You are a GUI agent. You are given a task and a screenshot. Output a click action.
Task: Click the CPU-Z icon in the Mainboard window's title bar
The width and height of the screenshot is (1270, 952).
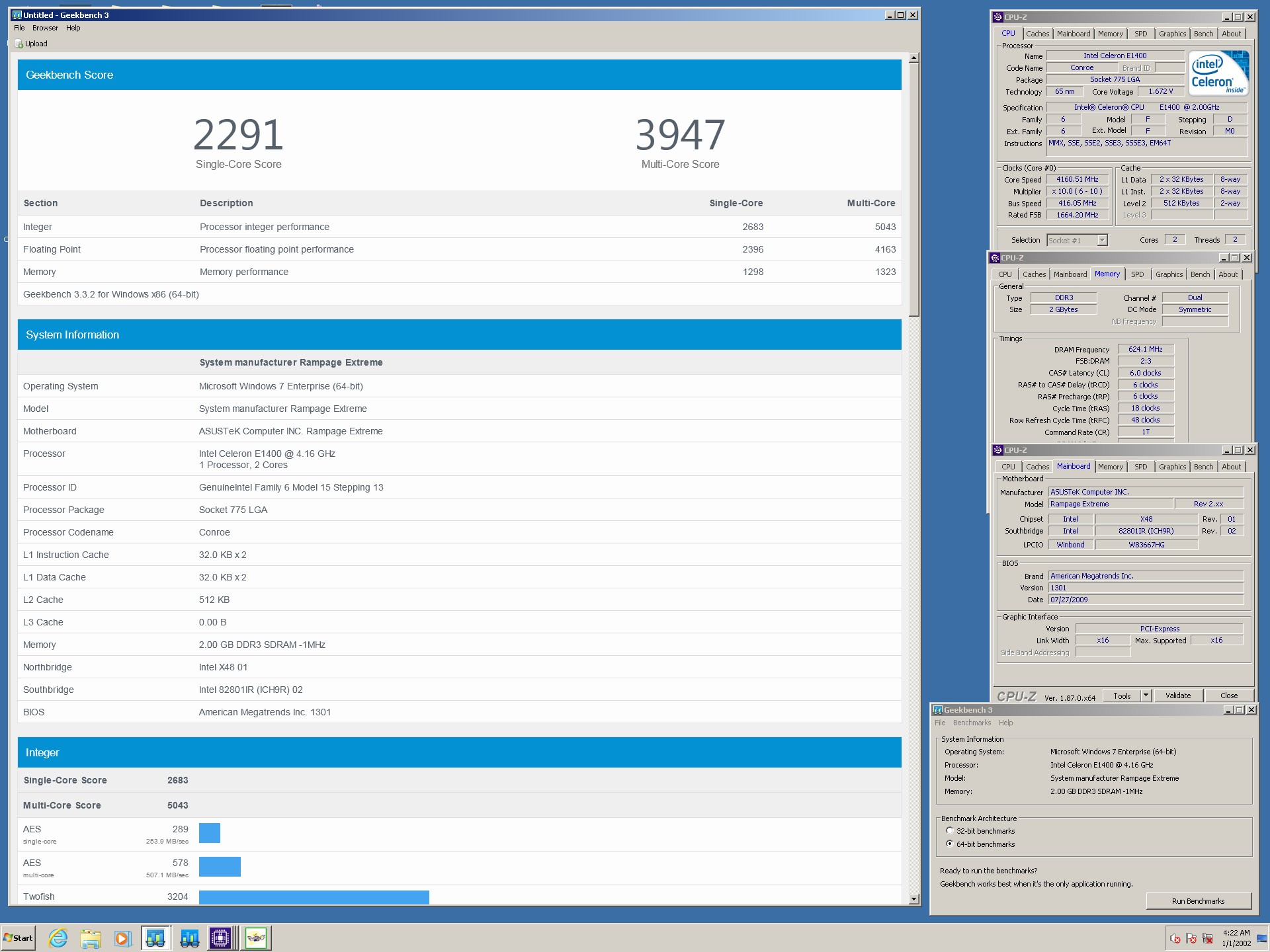998,450
